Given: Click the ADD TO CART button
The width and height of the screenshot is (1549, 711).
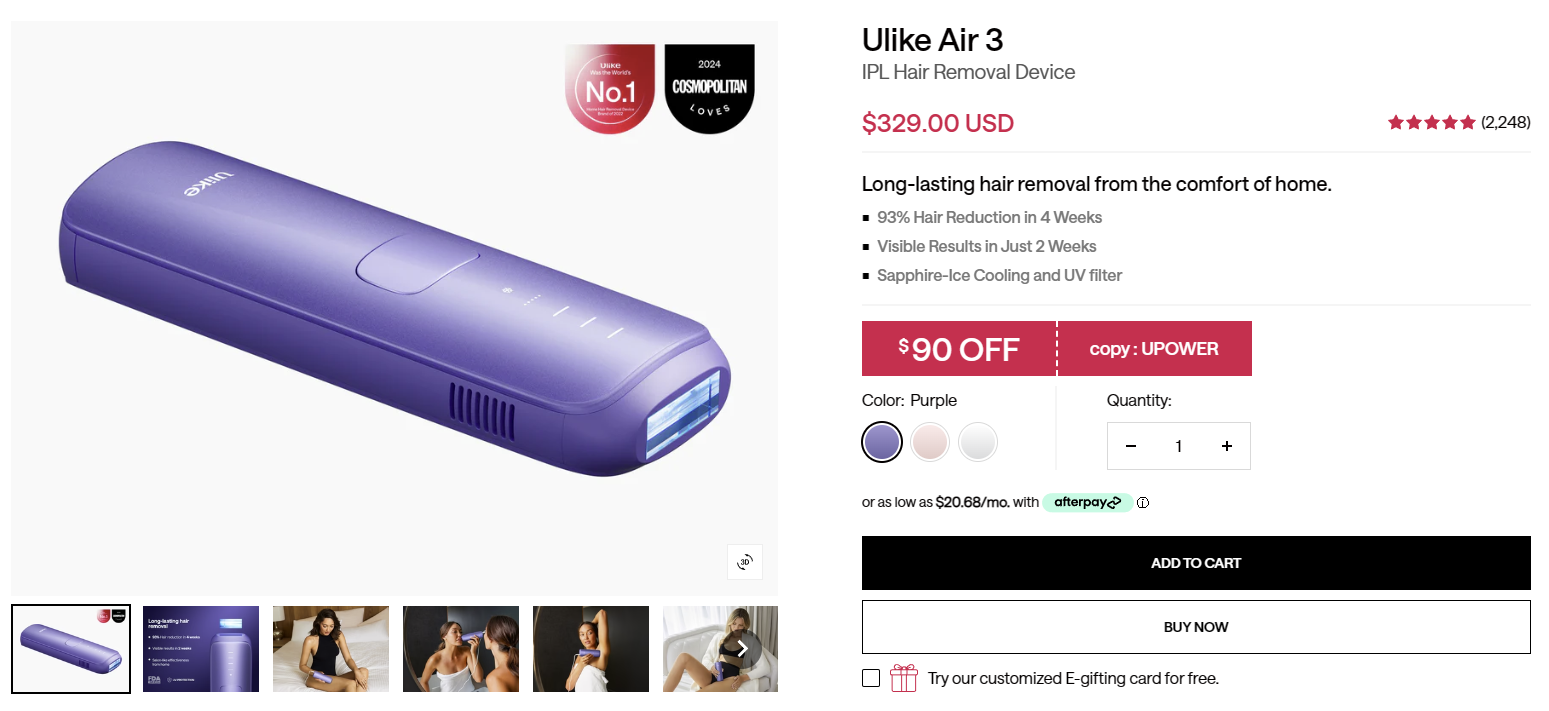Looking at the screenshot, I should [1196, 563].
